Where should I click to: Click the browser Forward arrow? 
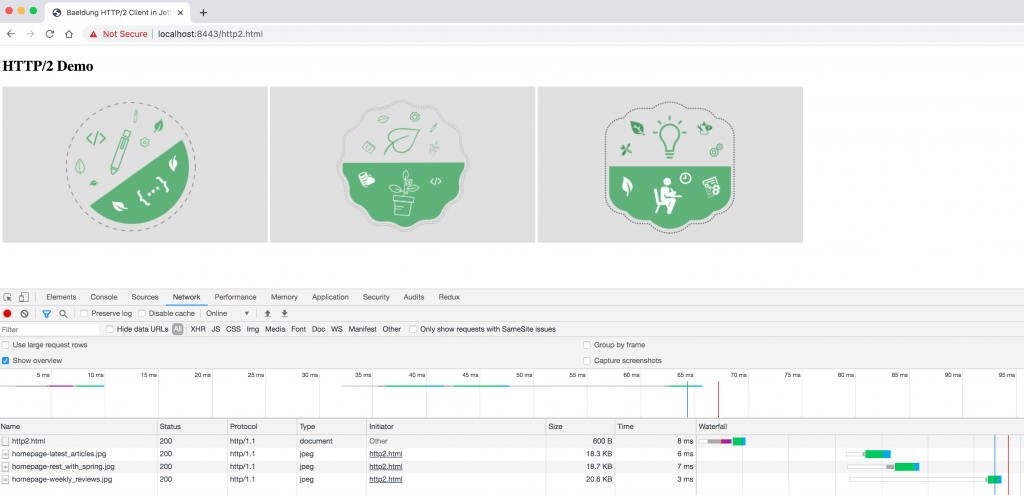pos(30,34)
